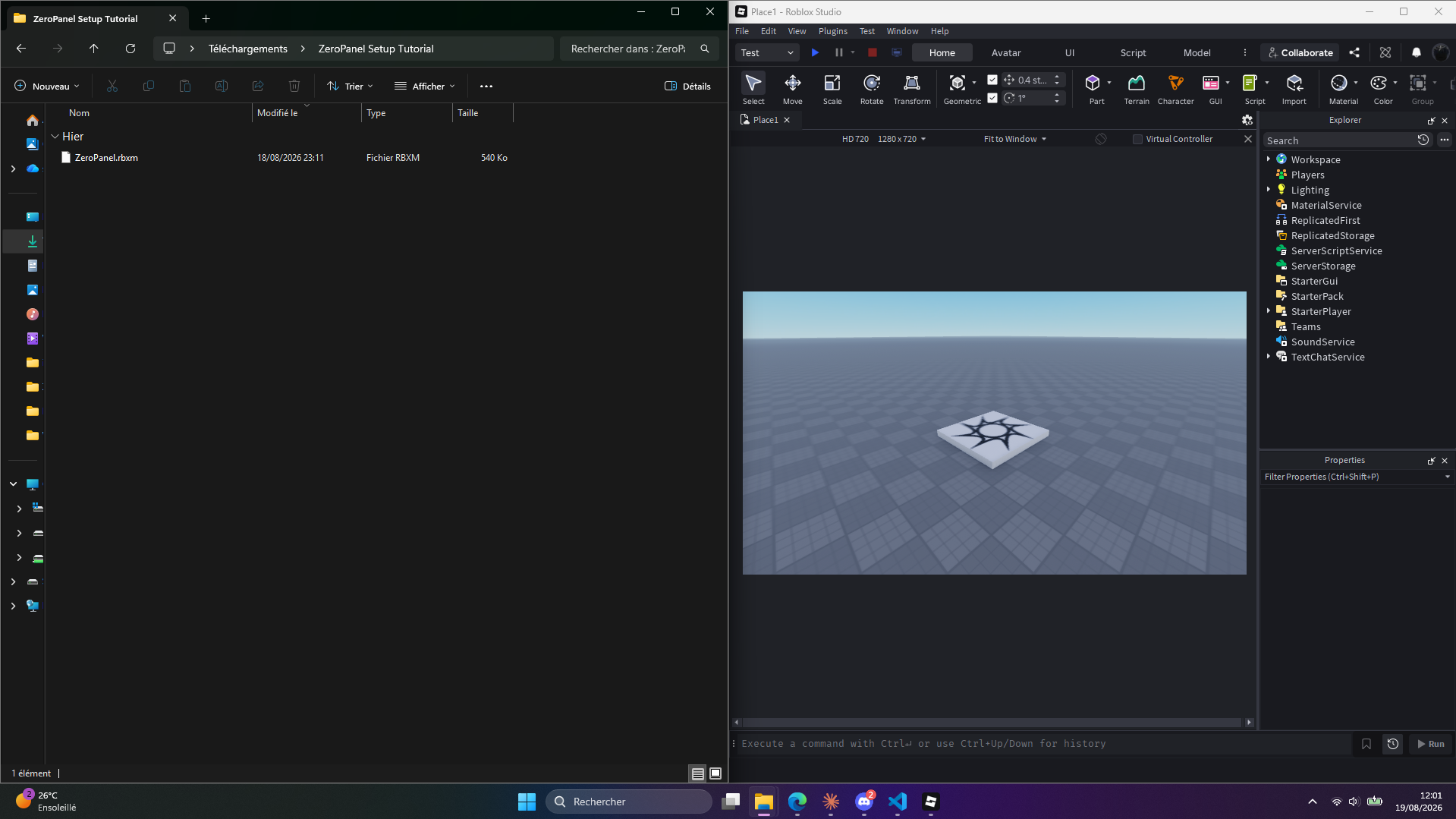Click the Filter Properties field
The width and height of the screenshot is (1456, 819).
pyautogui.click(x=1352, y=477)
